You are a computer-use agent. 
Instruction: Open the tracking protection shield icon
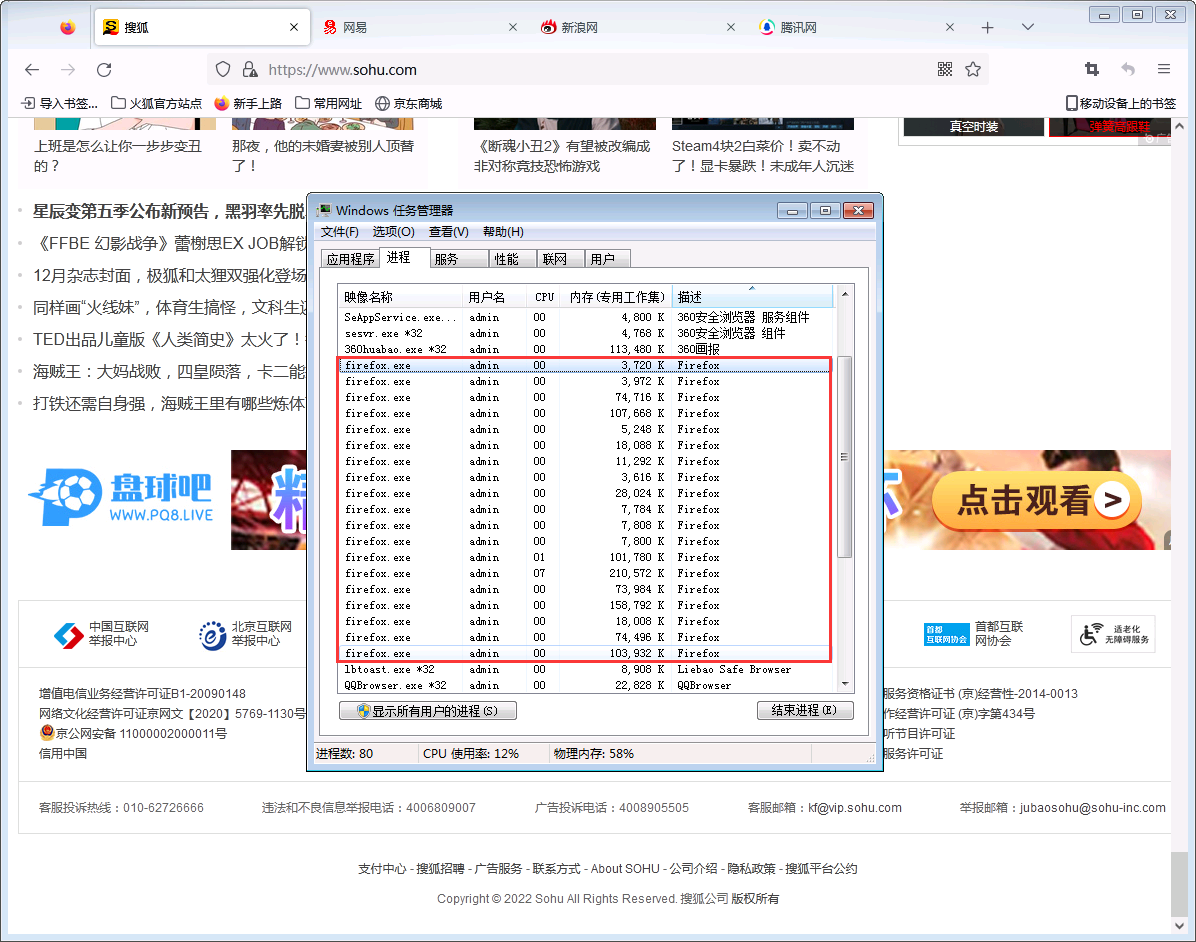point(223,69)
